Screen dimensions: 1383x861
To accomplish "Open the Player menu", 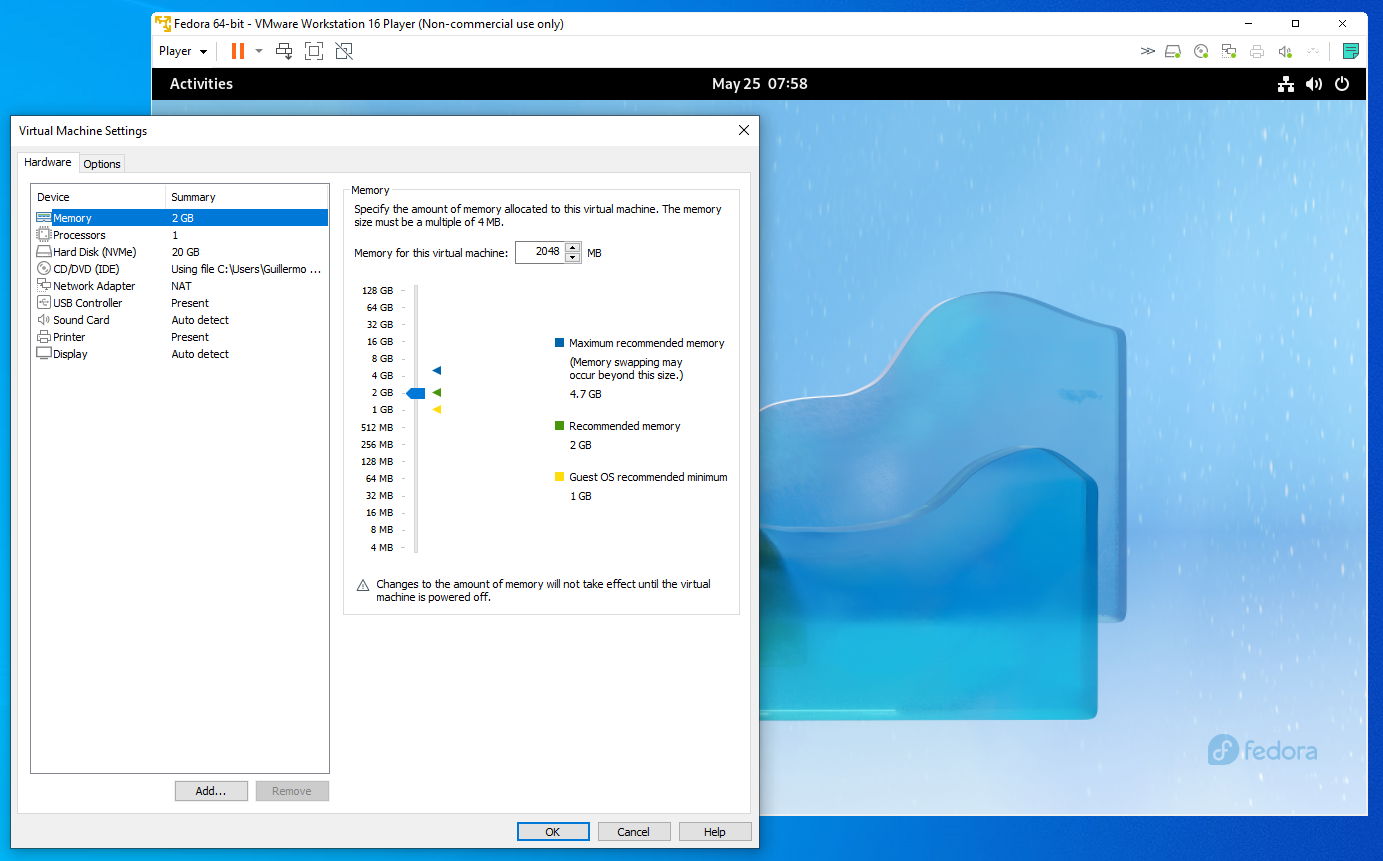I will click(x=183, y=51).
